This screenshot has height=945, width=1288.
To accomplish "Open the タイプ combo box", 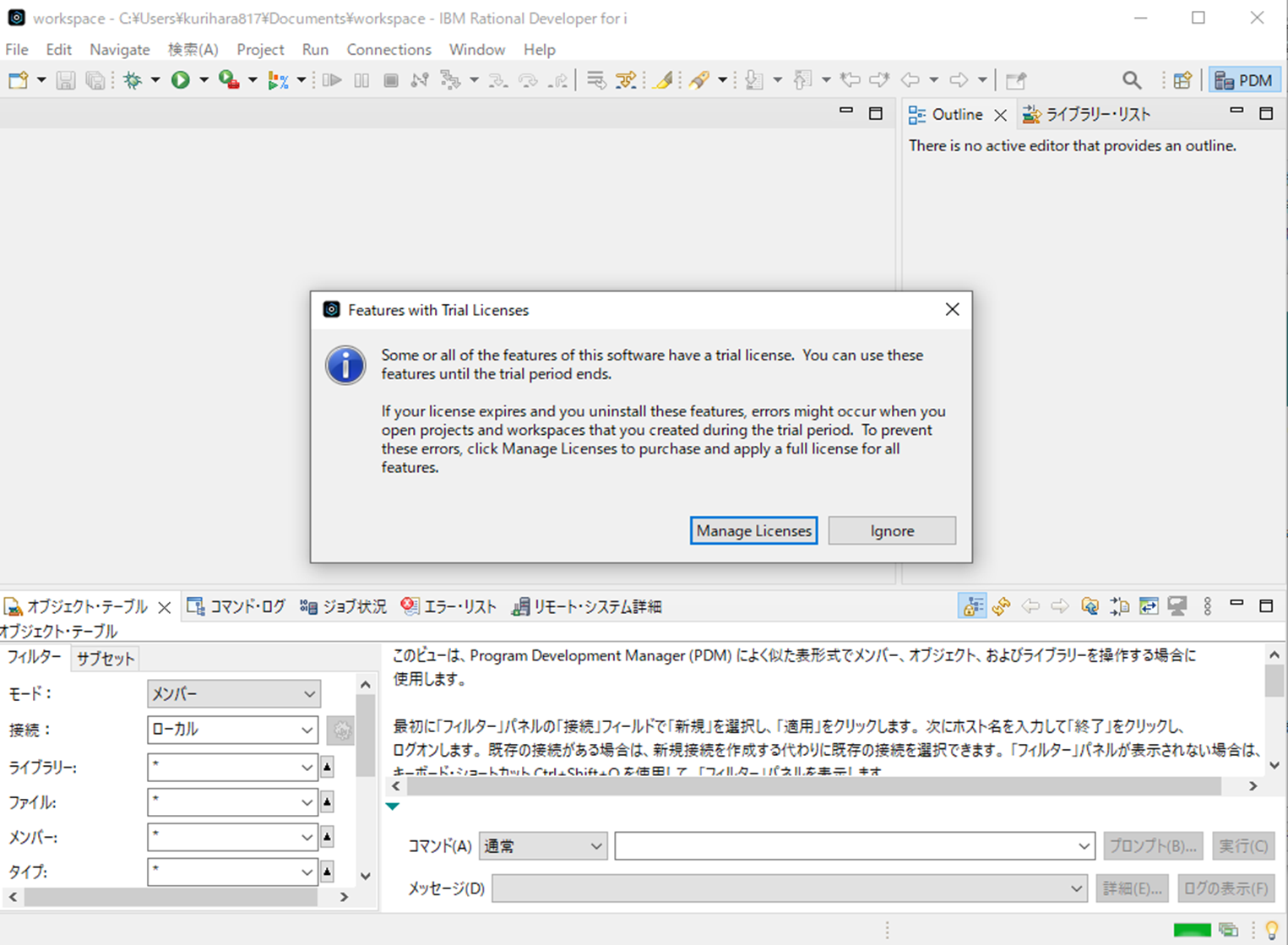I will [x=231, y=872].
